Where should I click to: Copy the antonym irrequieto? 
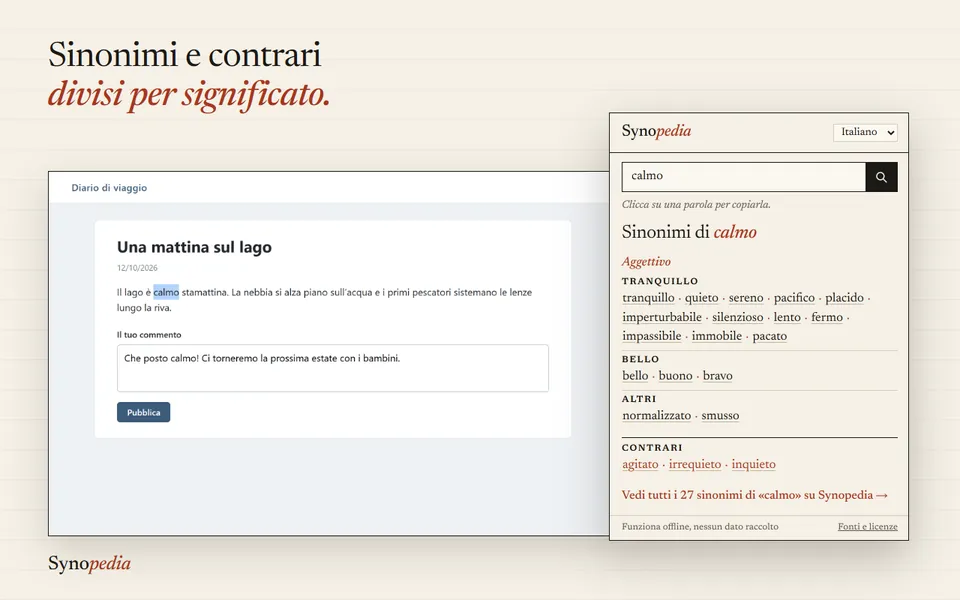[695, 465]
